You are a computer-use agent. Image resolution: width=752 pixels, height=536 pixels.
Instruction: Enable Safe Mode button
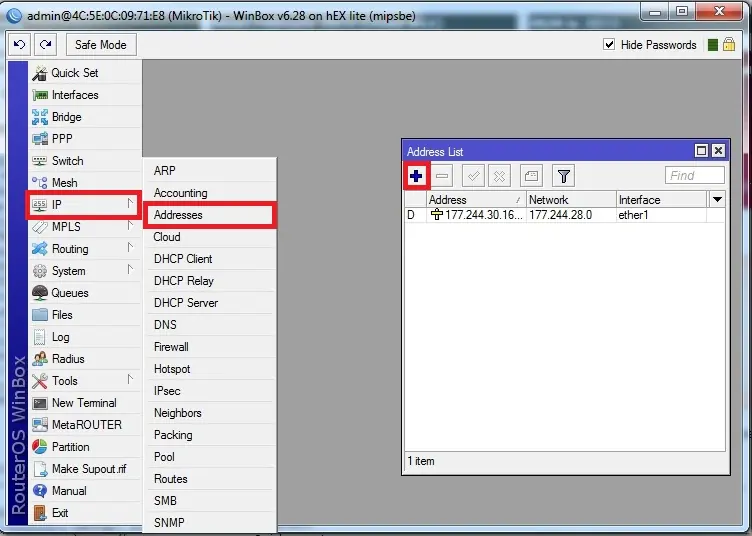pyautogui.click(x=101, y=45)
